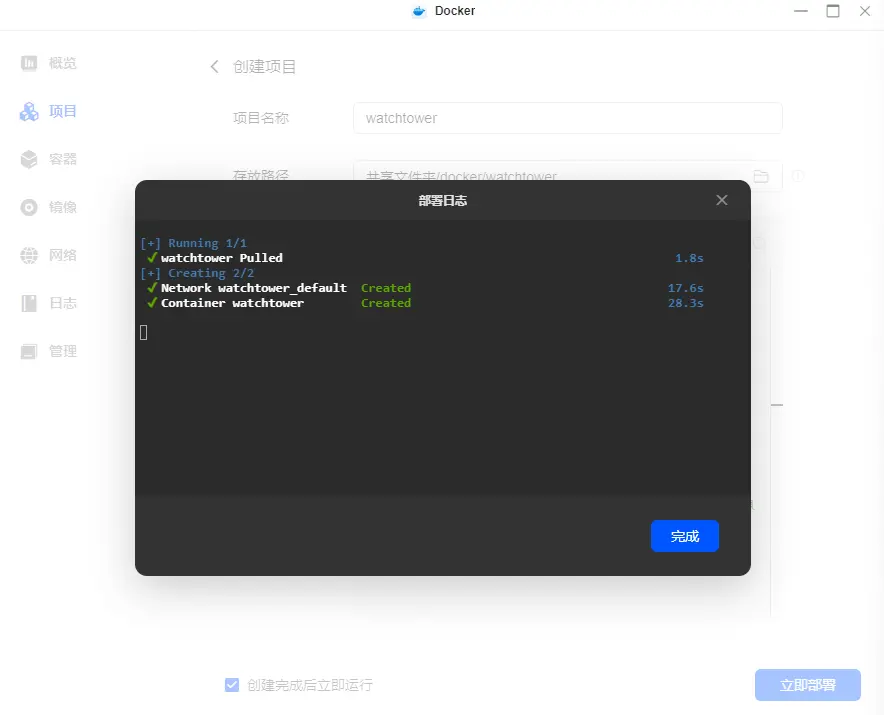884x715 pixels.
Task: Click the folder browse icon in path field
Action: (761, 176)
